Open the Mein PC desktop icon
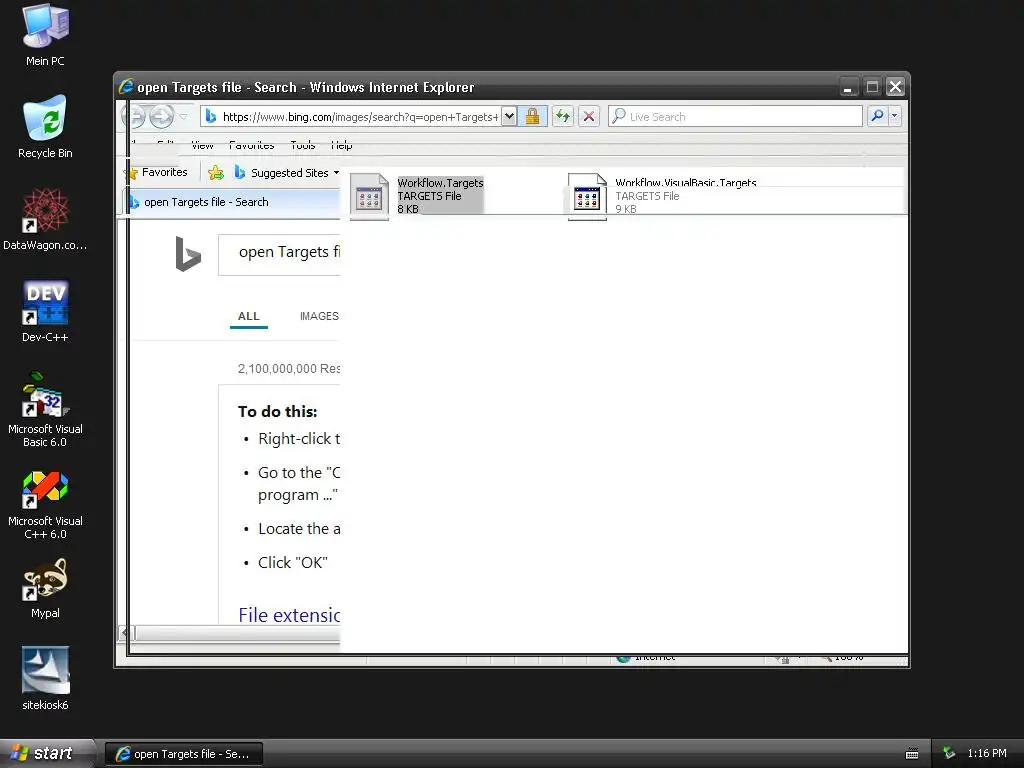1024x768 pixels. click(x=45, y=35)
